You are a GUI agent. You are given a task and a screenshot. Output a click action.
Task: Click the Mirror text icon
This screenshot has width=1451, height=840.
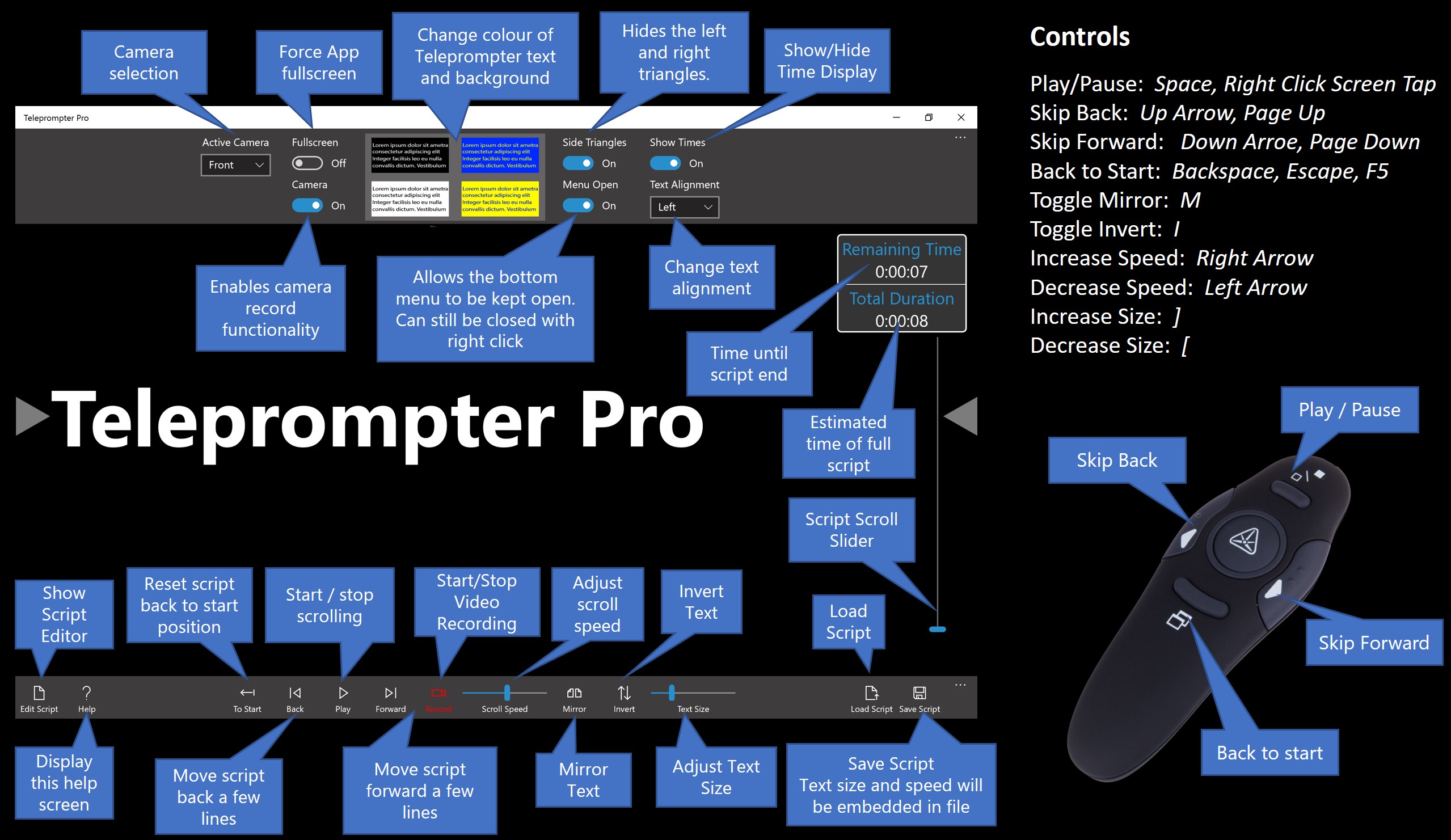click(x=572, y=696)
